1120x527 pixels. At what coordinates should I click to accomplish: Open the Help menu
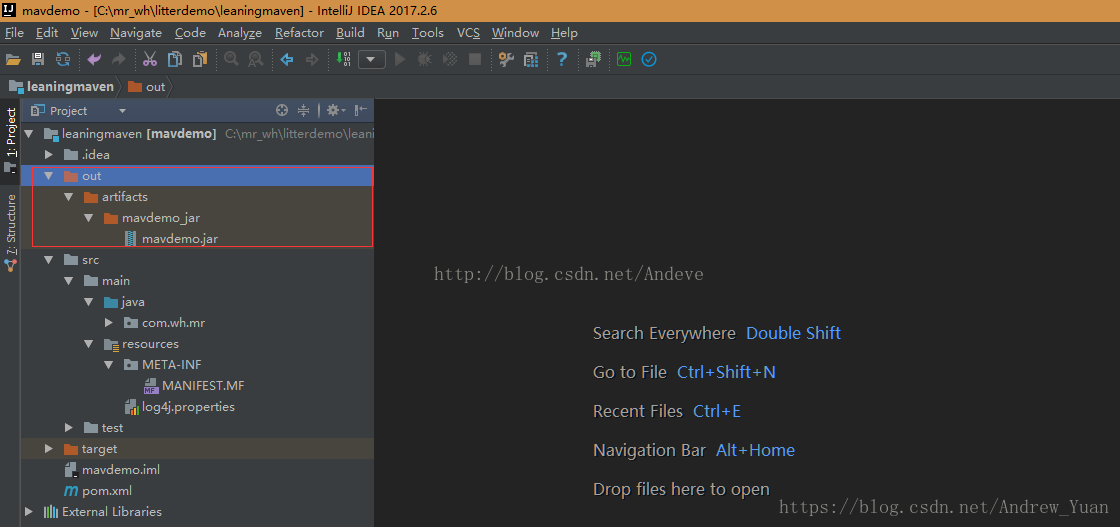[x=564, y=33]
